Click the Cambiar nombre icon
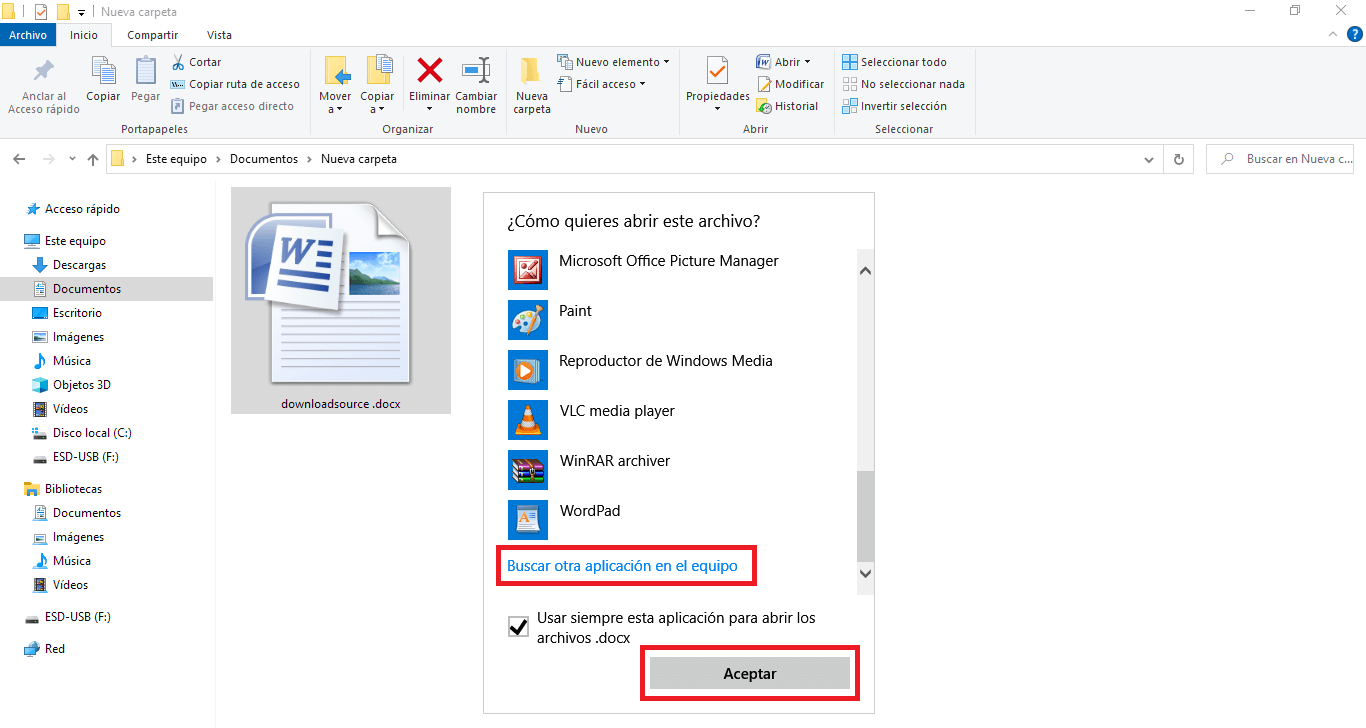 click(477, 71)
